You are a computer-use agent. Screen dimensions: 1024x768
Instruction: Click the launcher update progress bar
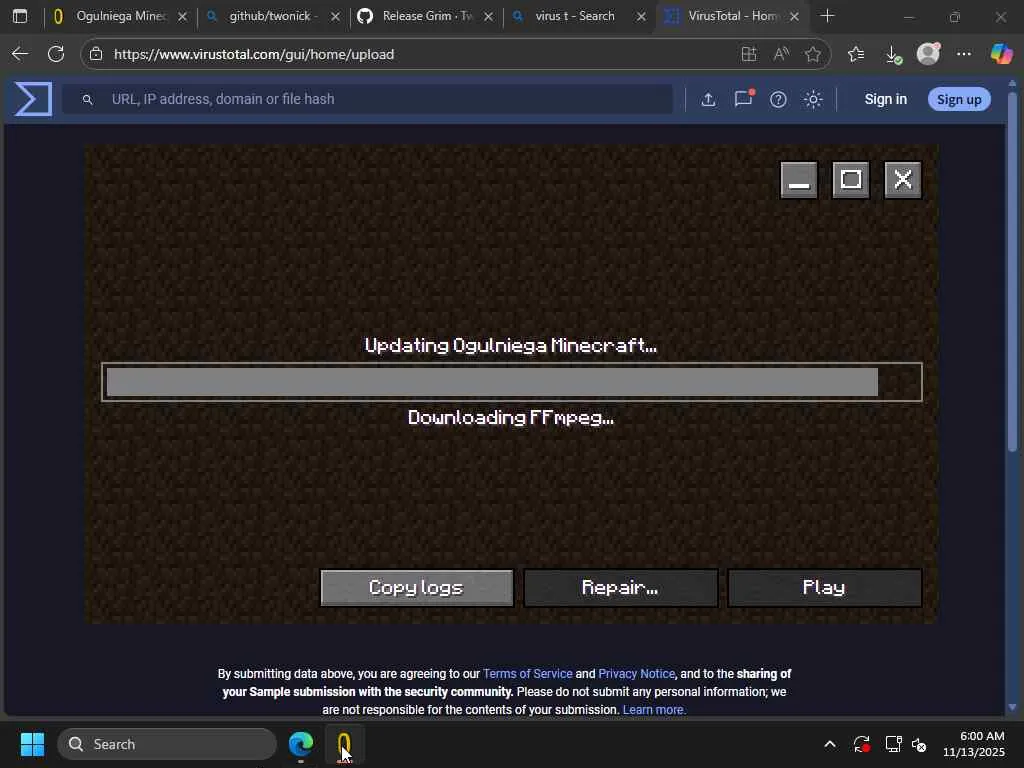tap(512, 382)
